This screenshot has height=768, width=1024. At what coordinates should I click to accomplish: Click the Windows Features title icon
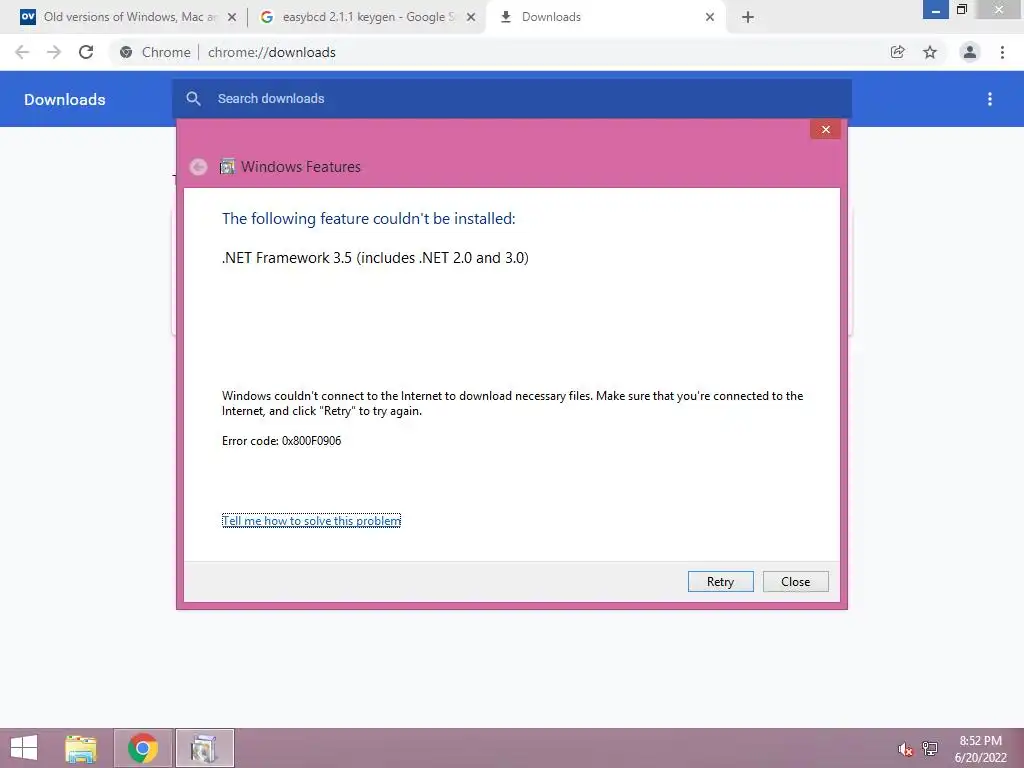[227, 167]
